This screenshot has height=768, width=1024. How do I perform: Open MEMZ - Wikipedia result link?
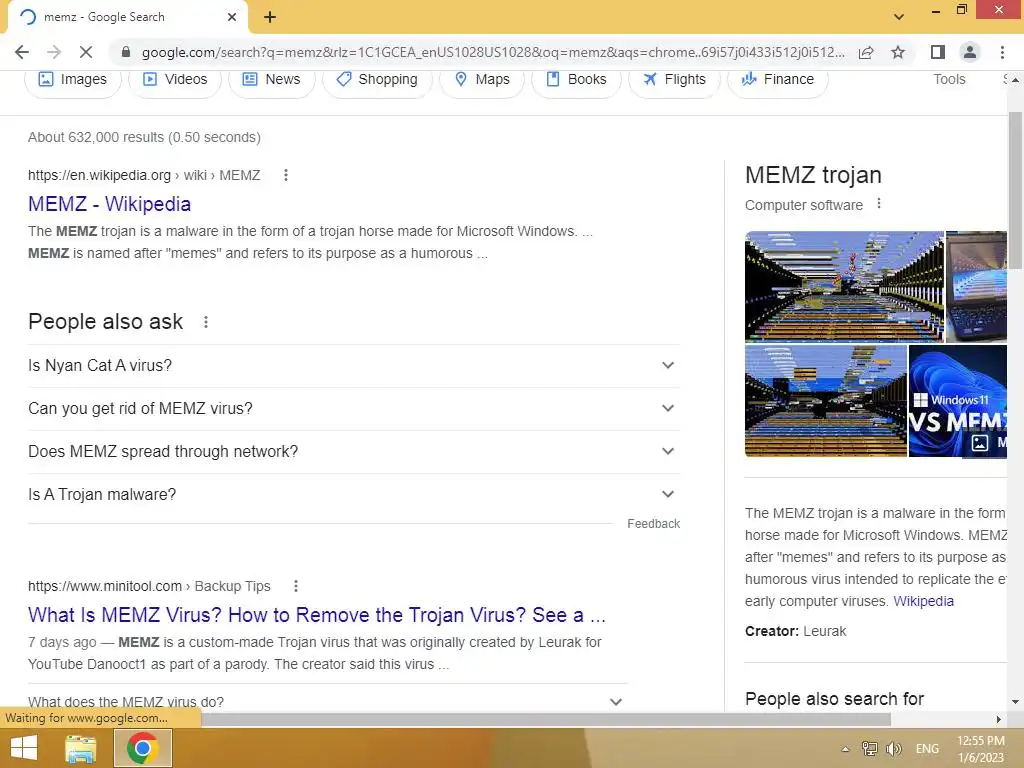coord(109,204)
